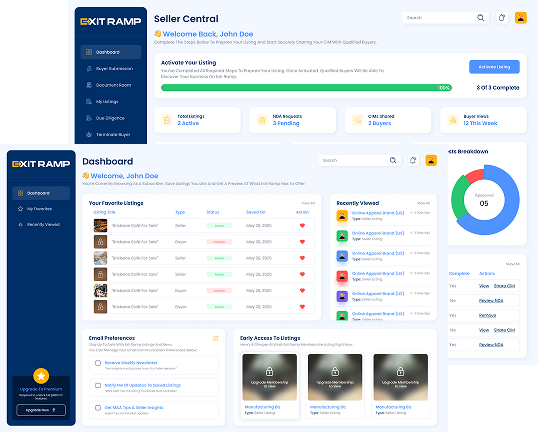Click View All in Your Favorite Listings
The width and height of the screenshot is (538, 432).
tap(308, 203)
